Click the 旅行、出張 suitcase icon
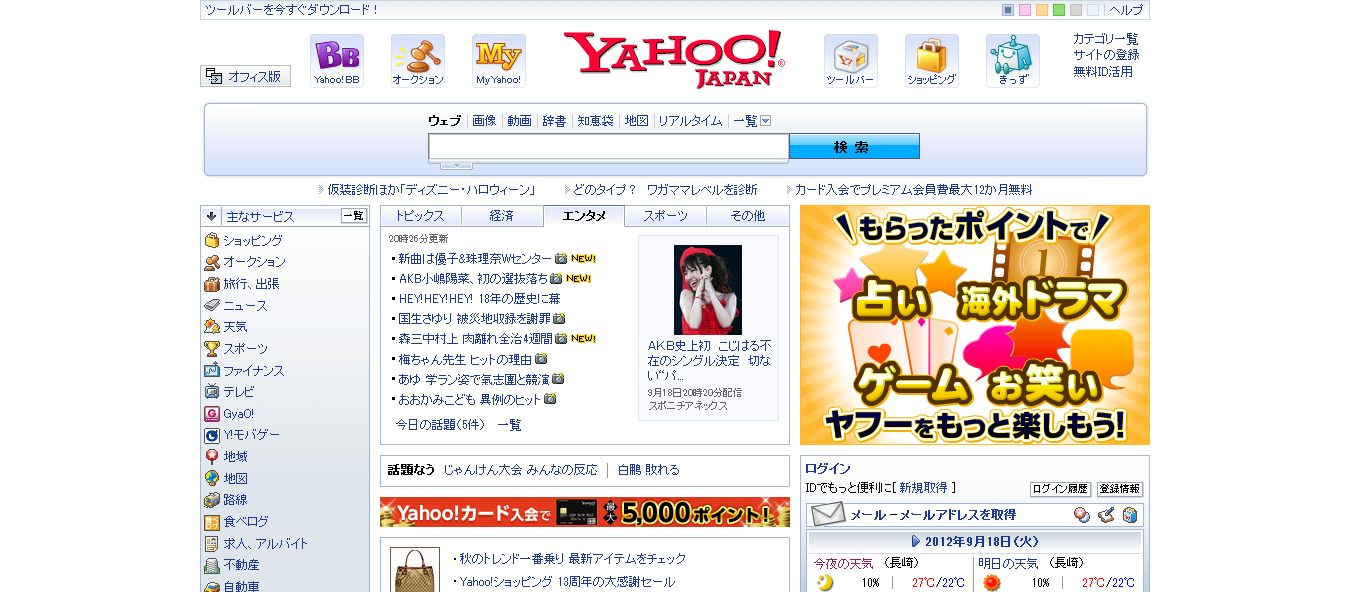The image size is (1349, 592). coord(212,284)
